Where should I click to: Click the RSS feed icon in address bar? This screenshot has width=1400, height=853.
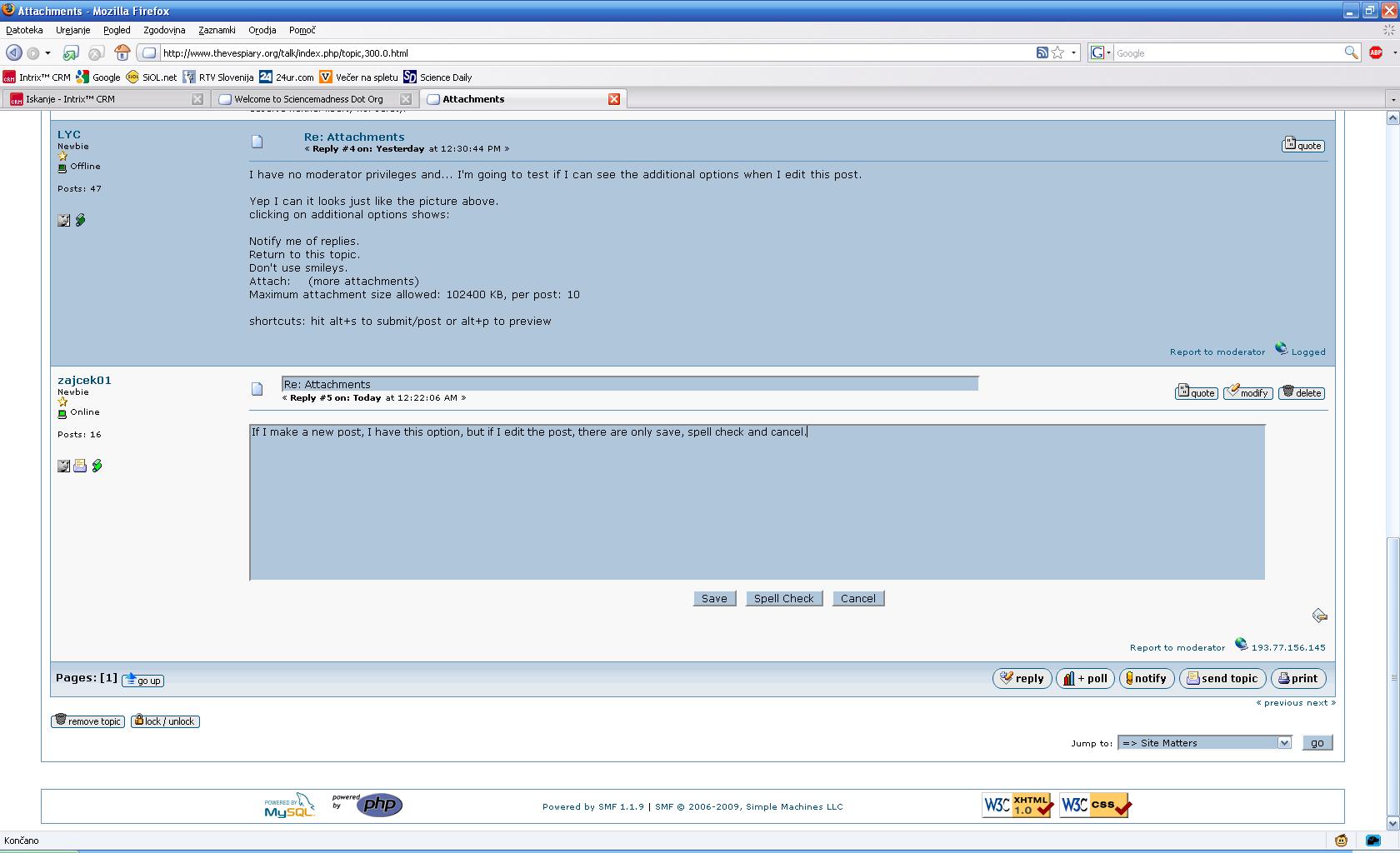[1042, 52]
